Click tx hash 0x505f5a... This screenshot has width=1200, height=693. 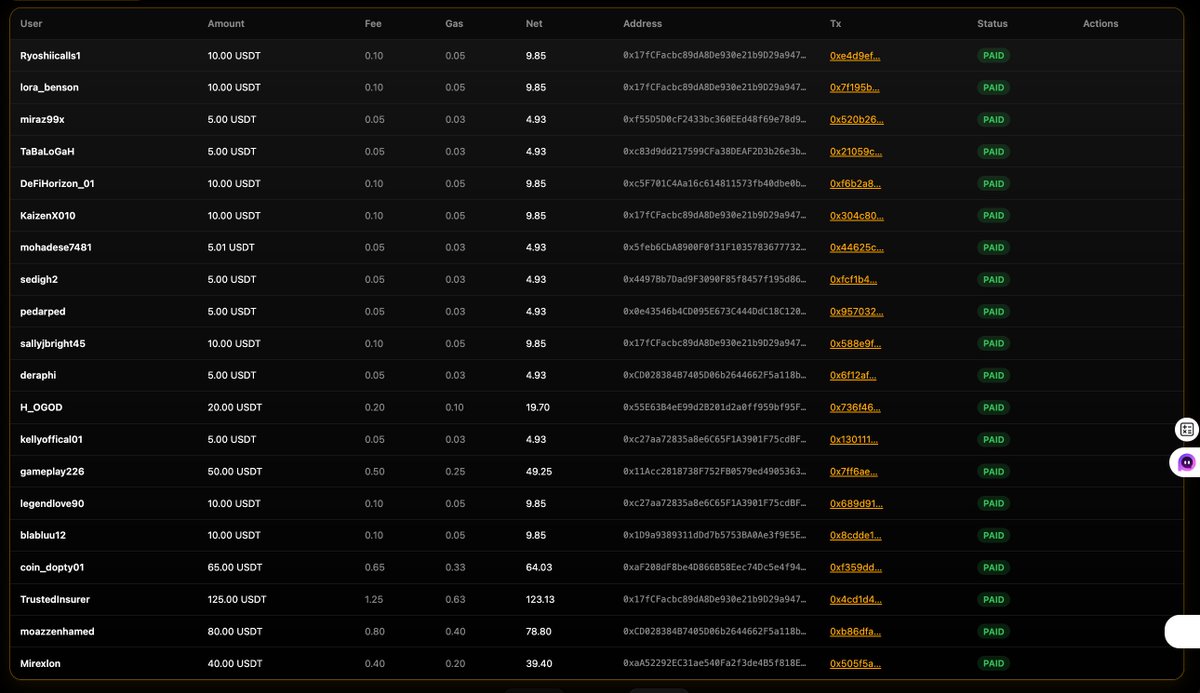[x=855, y=664]
